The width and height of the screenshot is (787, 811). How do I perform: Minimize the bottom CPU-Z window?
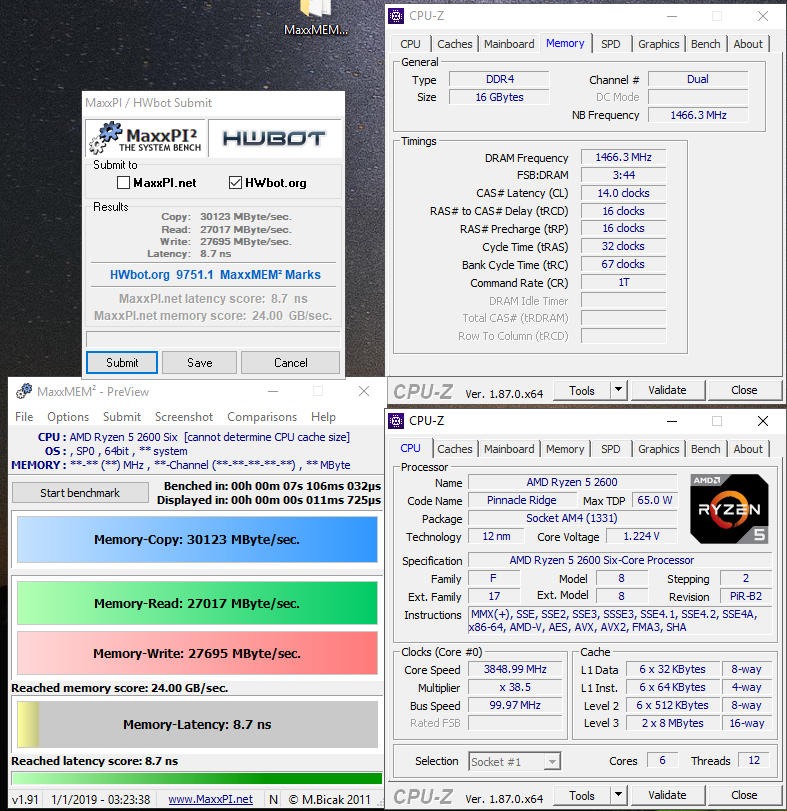[x=672, y=421]
